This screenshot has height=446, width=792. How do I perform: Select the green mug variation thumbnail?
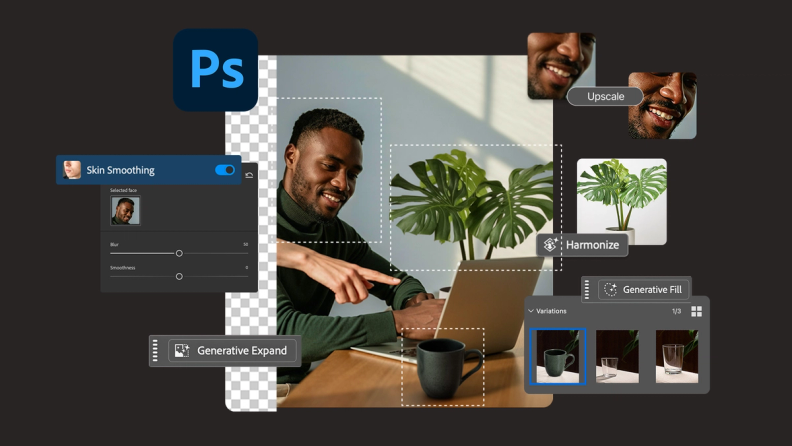click(558, 357)
